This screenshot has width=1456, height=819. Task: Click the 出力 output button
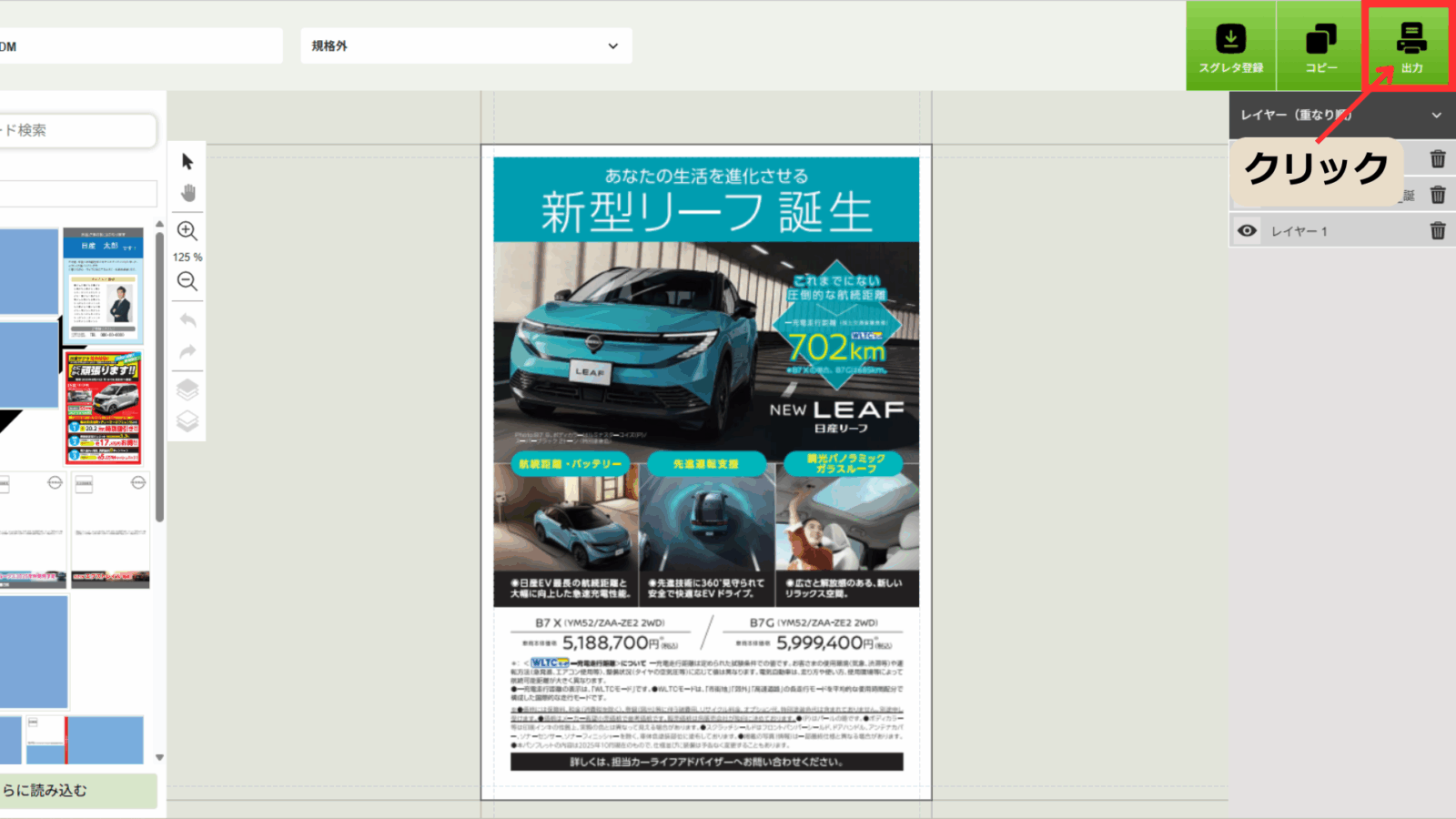click(1410, 46)
